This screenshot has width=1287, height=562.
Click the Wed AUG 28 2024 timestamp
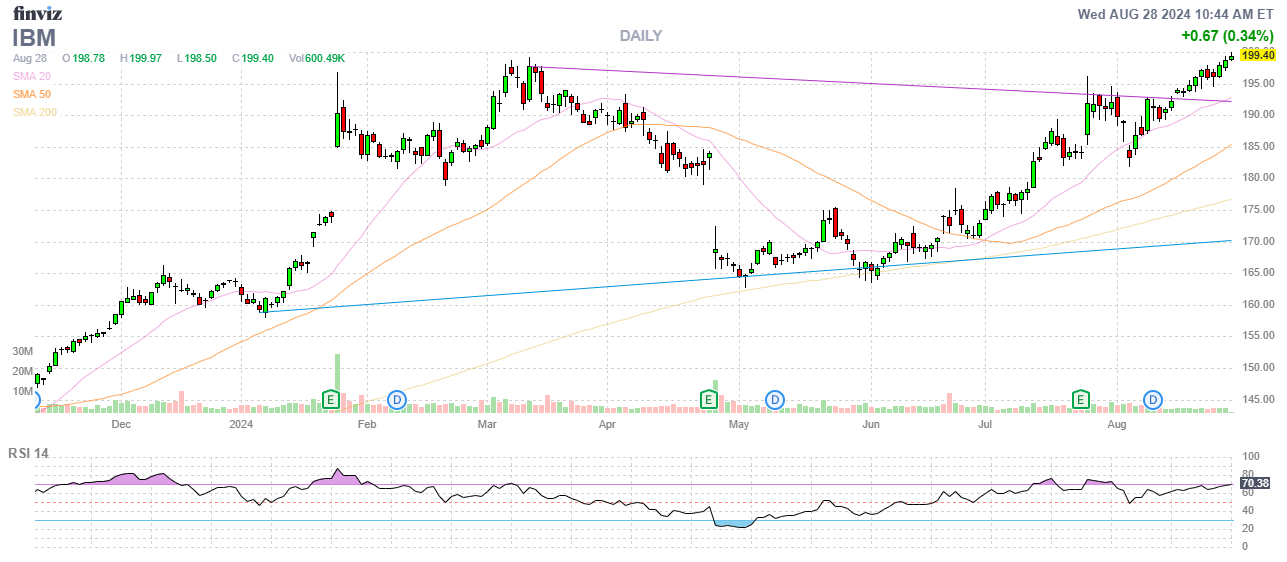pos(1175,14)
